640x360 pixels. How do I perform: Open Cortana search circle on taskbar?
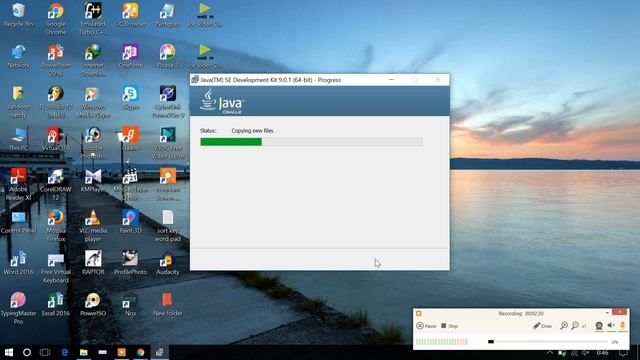(x=27, y=352)
